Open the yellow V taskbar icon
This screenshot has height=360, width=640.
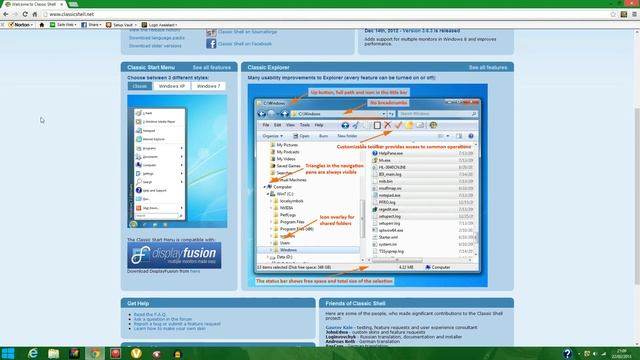136,353
